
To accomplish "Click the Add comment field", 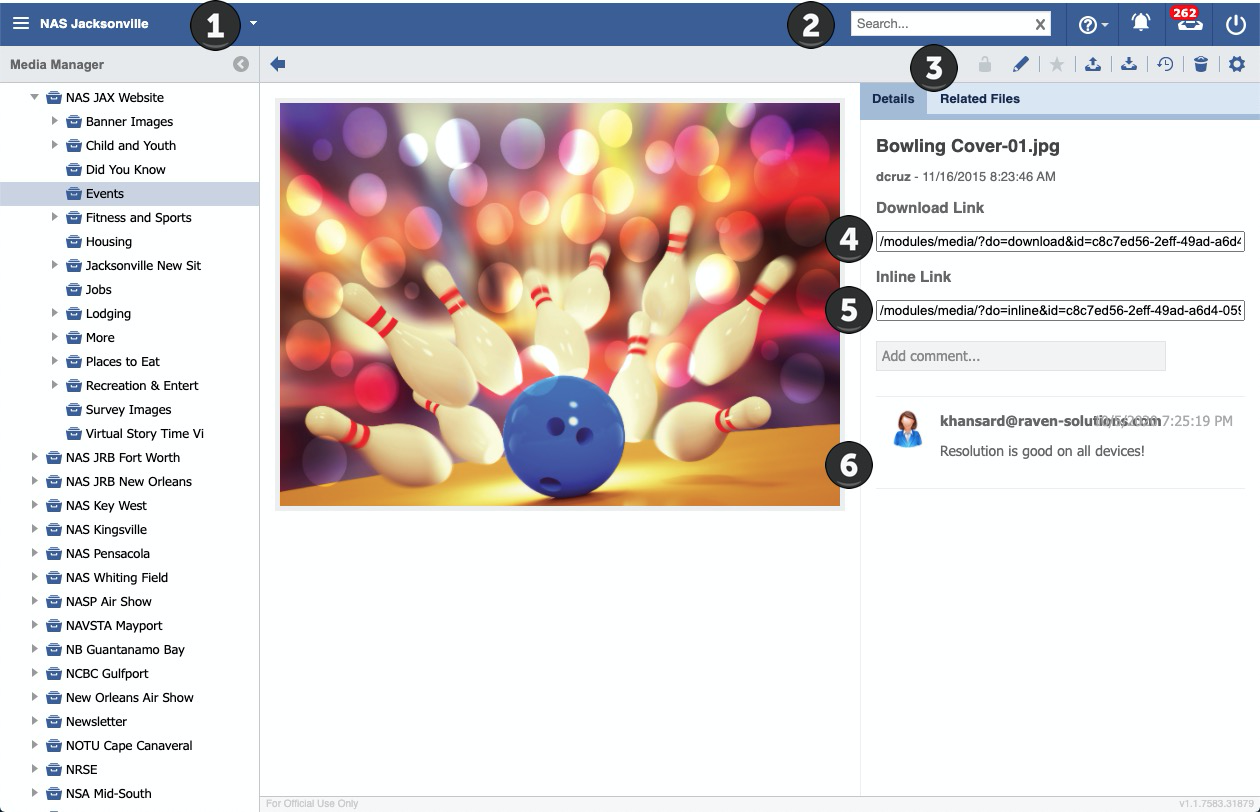I will 1020,356.
